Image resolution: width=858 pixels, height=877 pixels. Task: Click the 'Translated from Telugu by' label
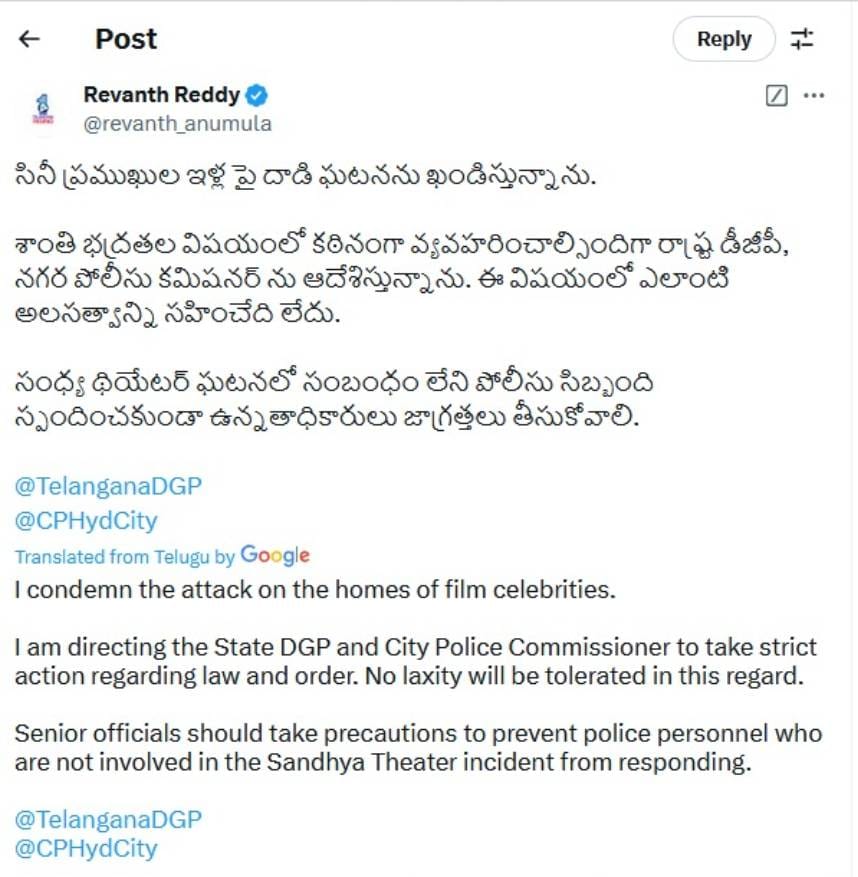point(125,557)
